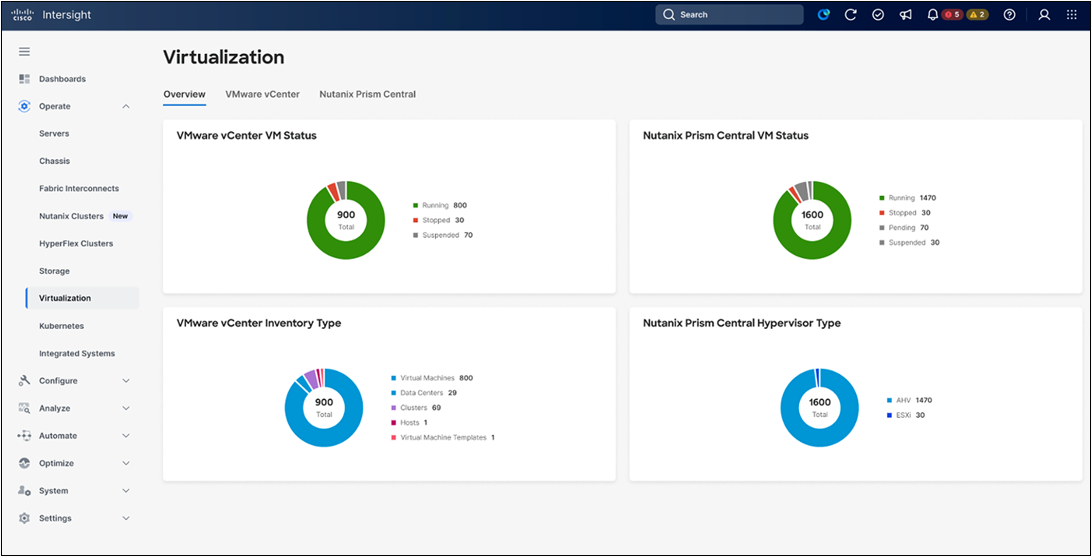Open the apps grid icon

1072,15
